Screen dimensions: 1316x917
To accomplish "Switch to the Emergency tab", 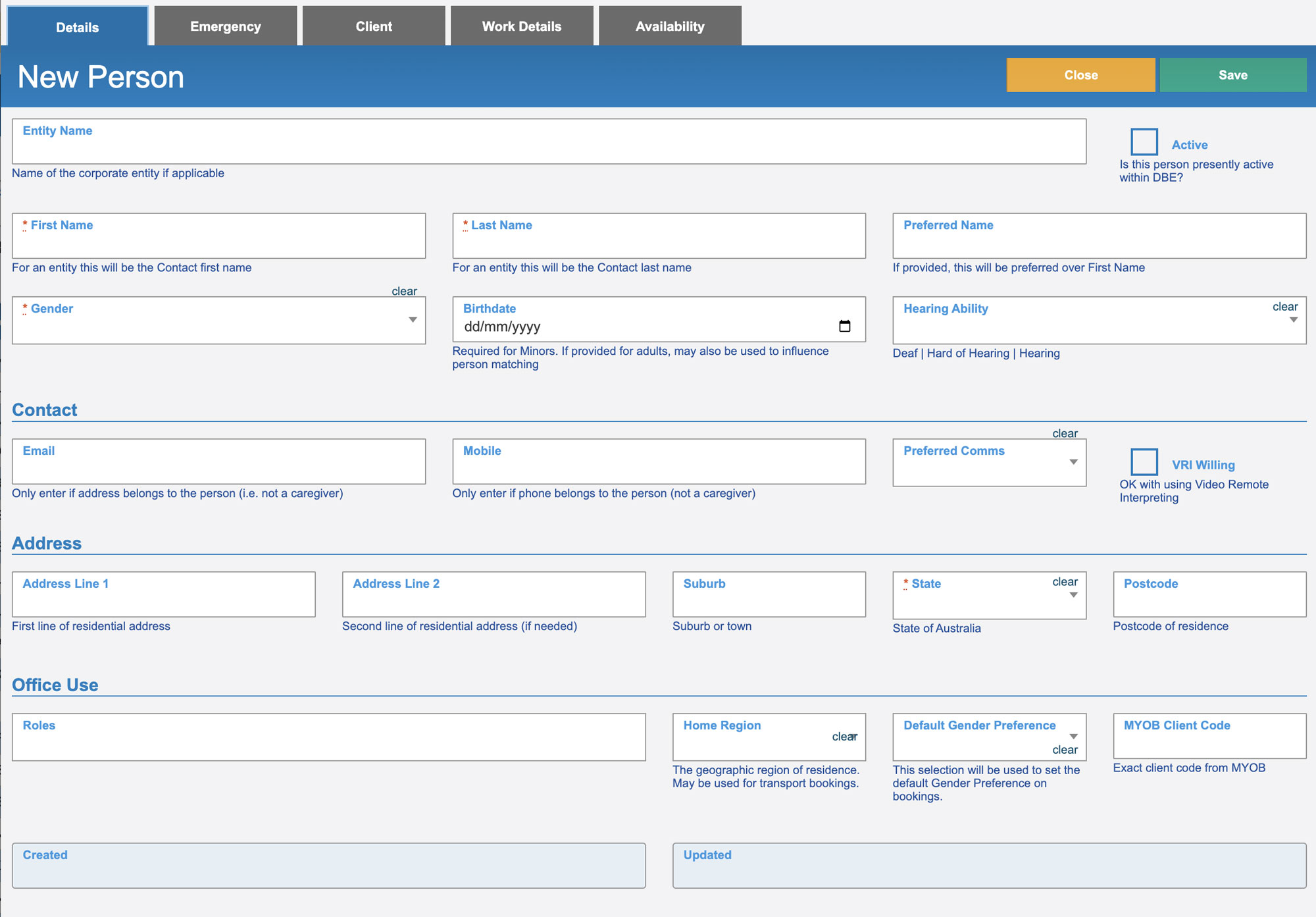I will point(226,26).
